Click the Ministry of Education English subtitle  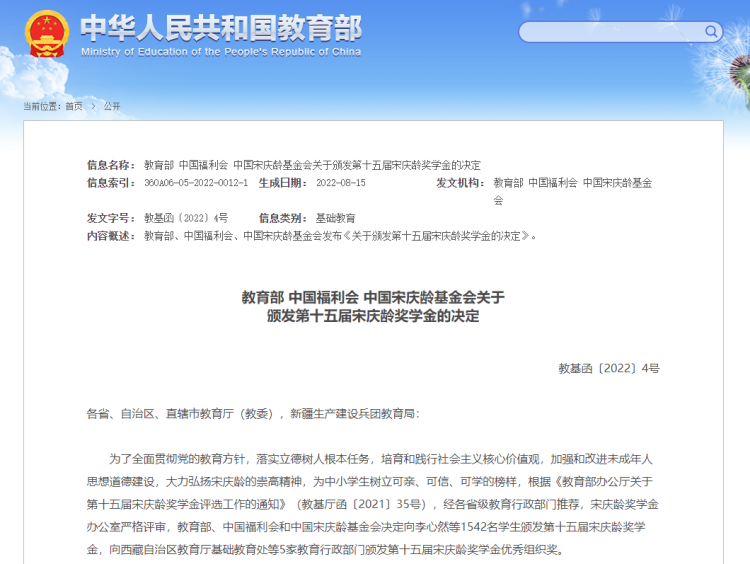[x=220, y=51]
